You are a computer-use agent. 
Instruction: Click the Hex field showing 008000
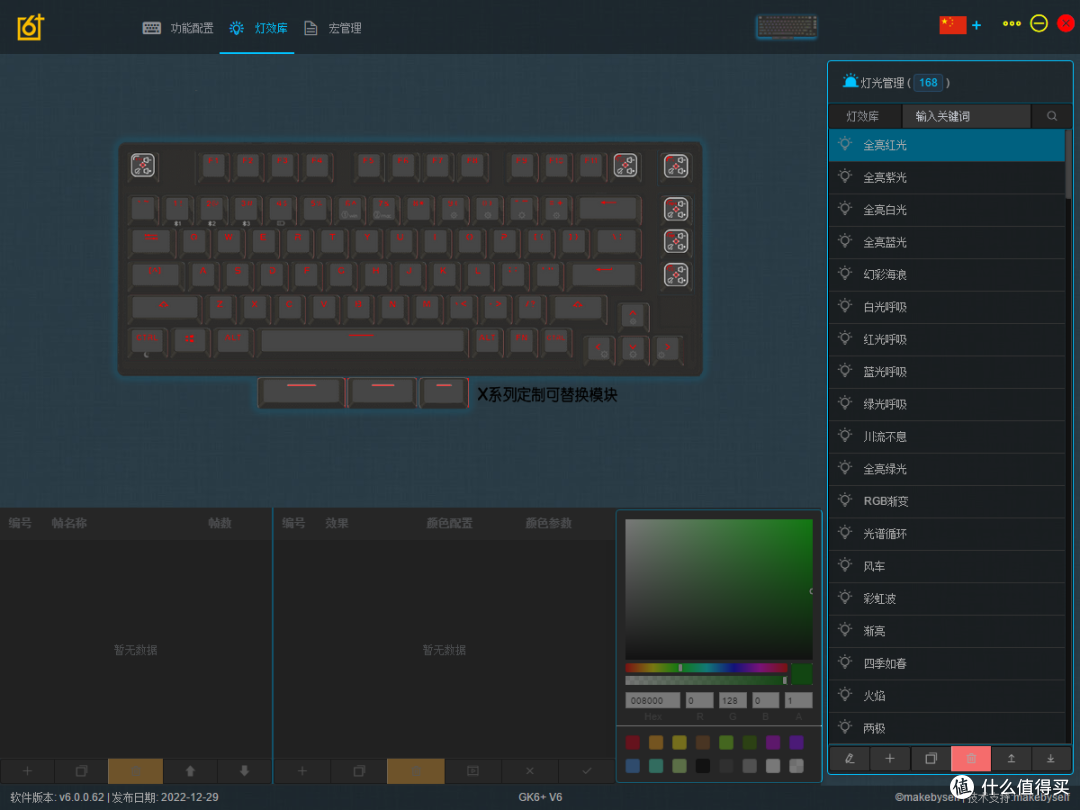pyautogui.click(x=652, y=700)
